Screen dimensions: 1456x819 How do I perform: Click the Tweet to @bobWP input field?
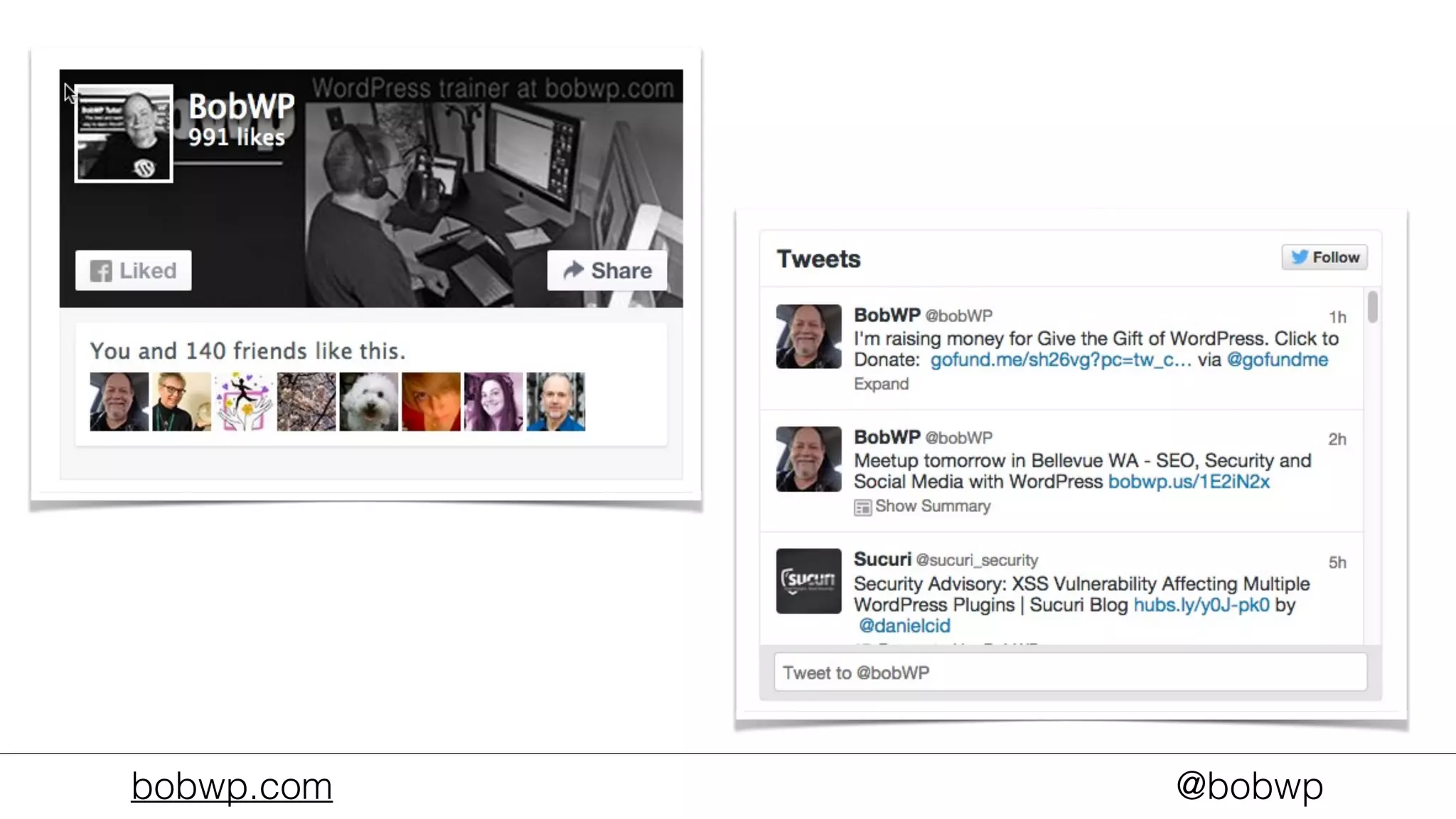click(1070, 672)
